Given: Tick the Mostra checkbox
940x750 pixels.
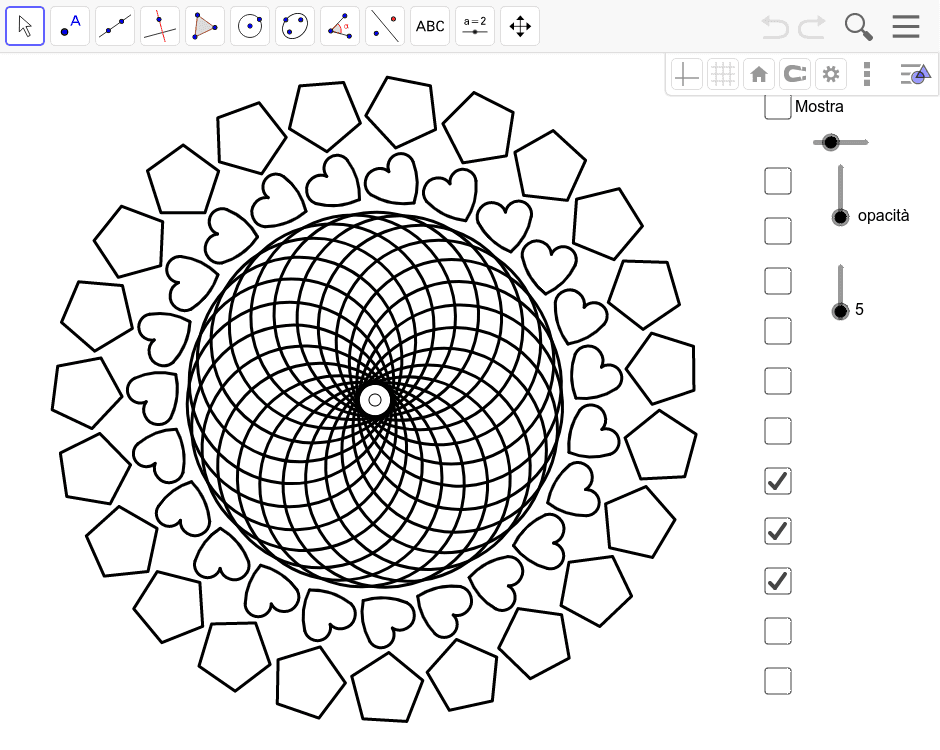Looking at the screenshot, I should [778, 107].
